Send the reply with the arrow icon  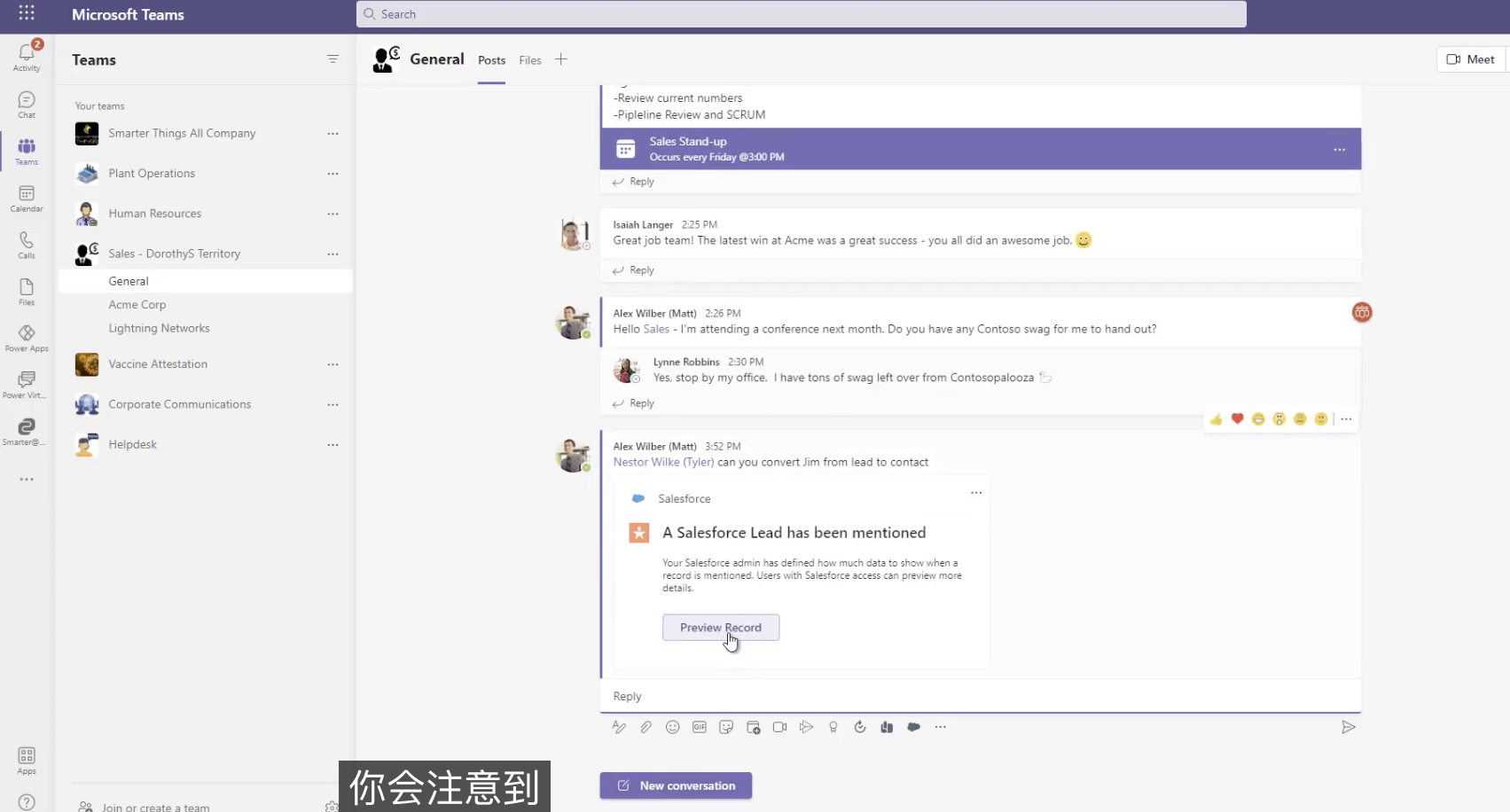(1348, 727)
